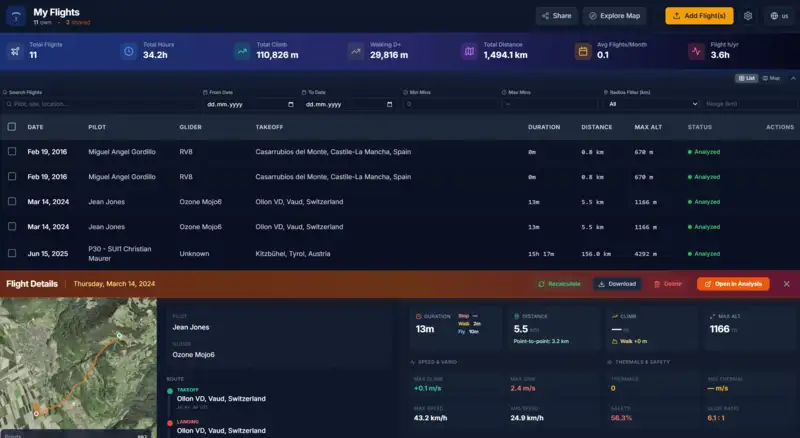Click the 4292 m max altitude value
The height and width of the screenshot is (438, 800).
coord(645,254)
